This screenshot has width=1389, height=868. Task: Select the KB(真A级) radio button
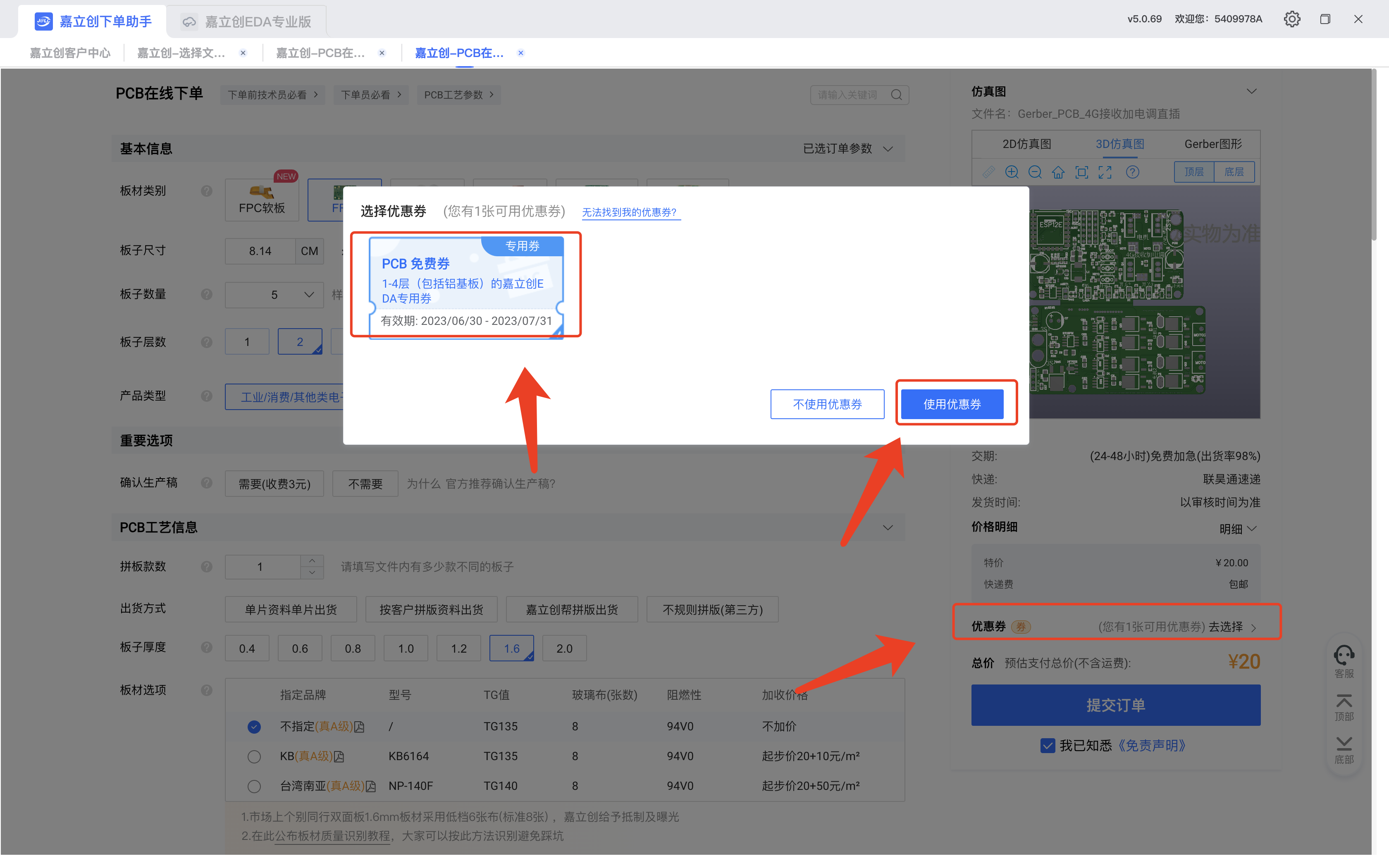click(x=254, y=757)
